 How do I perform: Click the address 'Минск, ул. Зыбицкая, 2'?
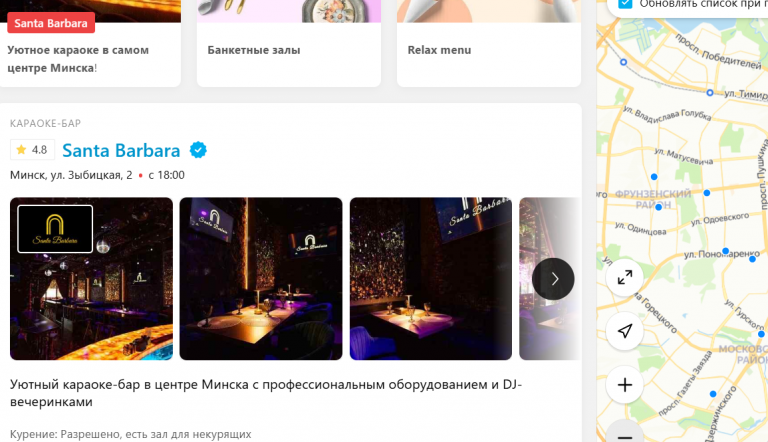pyautogui.click(x=71, y=175)
